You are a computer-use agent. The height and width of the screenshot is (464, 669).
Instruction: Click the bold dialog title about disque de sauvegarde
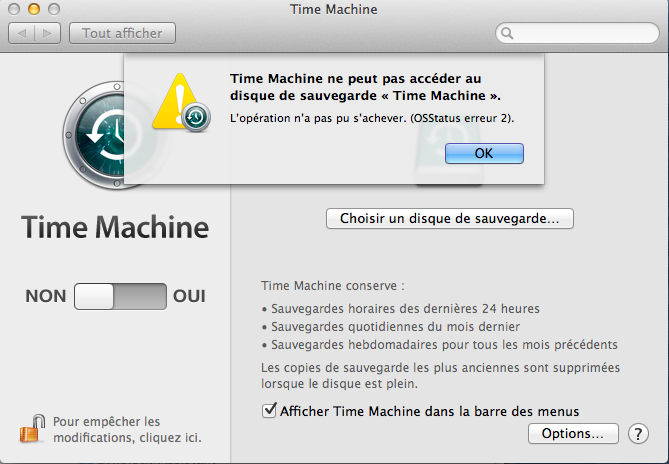(365, 87)
